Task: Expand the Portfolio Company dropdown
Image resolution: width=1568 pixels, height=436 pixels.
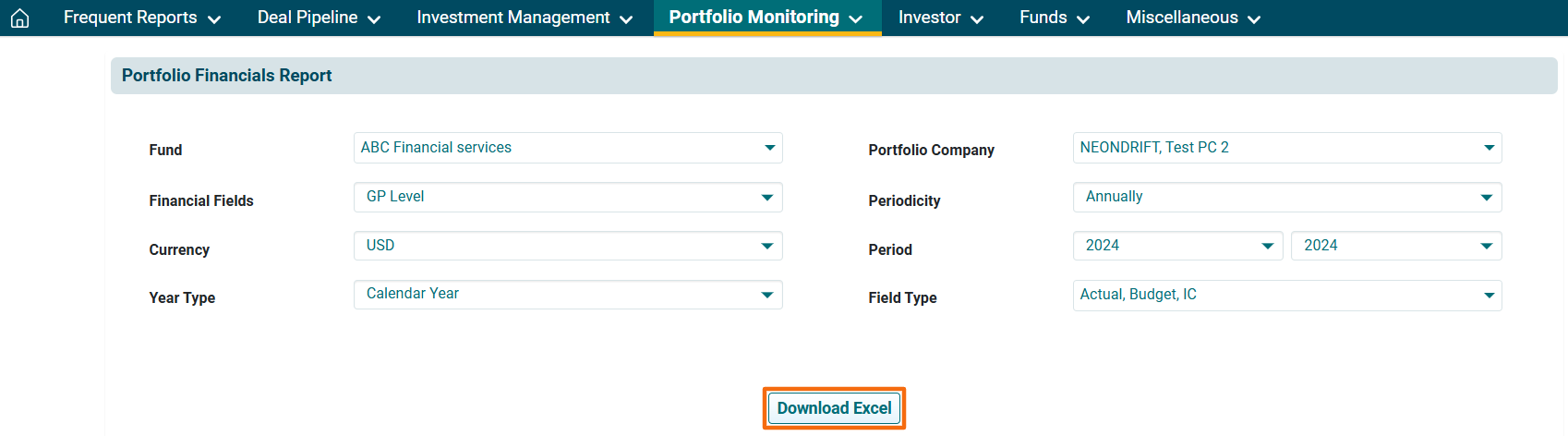Action: click(1286, 148)
